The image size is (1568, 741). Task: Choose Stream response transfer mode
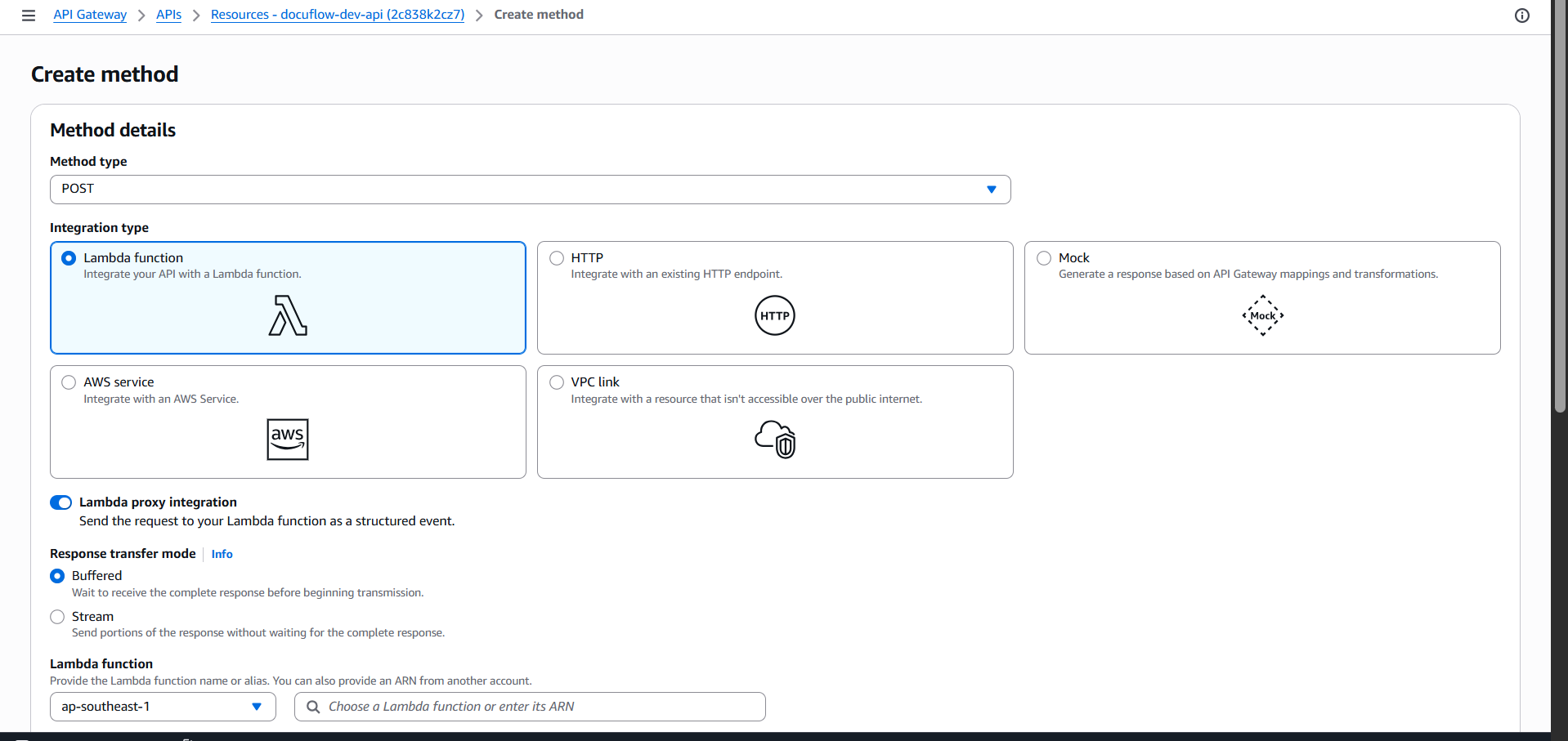(x=57, y=617)
